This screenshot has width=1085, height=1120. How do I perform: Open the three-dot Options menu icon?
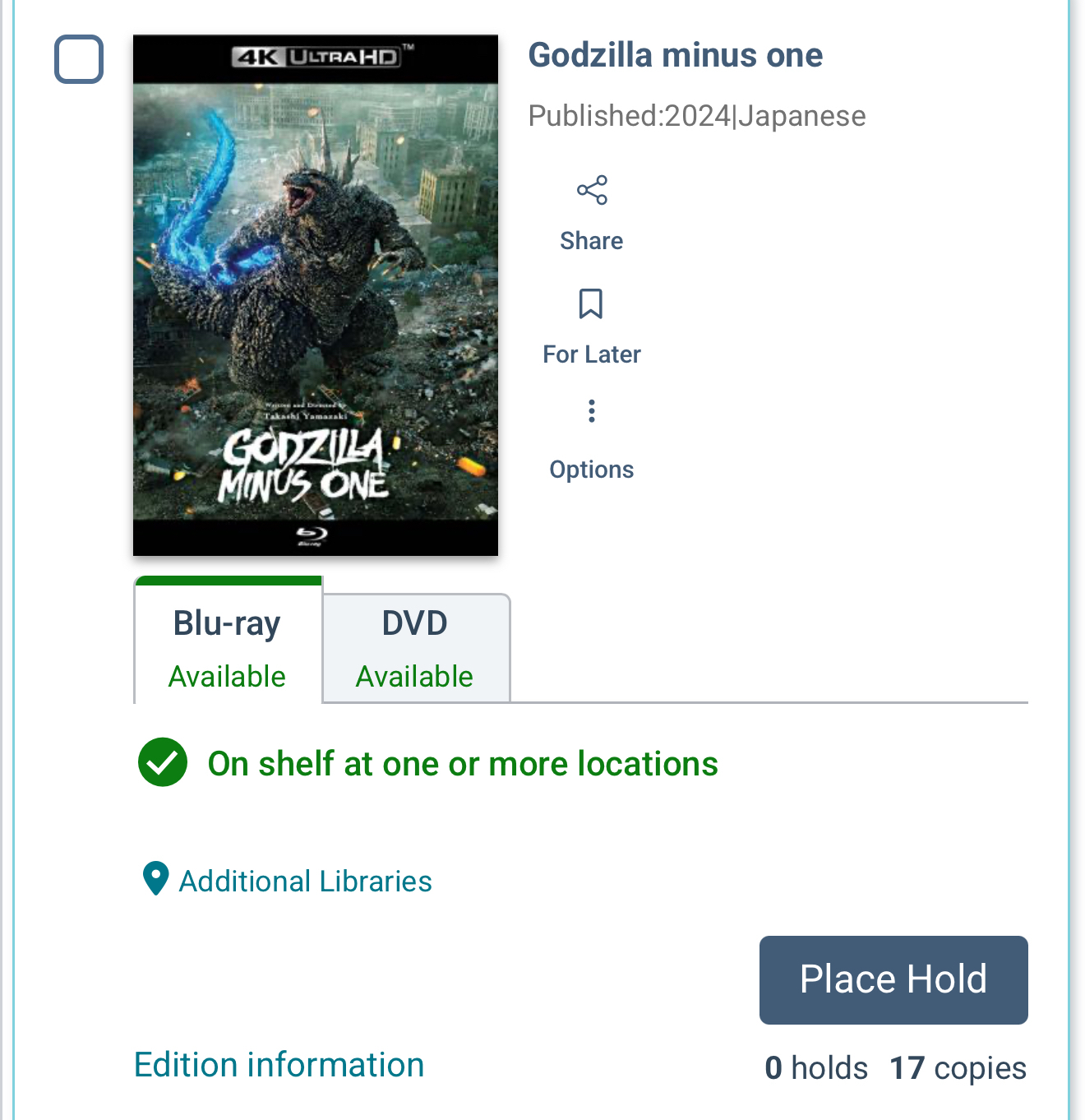coord(592,411)
